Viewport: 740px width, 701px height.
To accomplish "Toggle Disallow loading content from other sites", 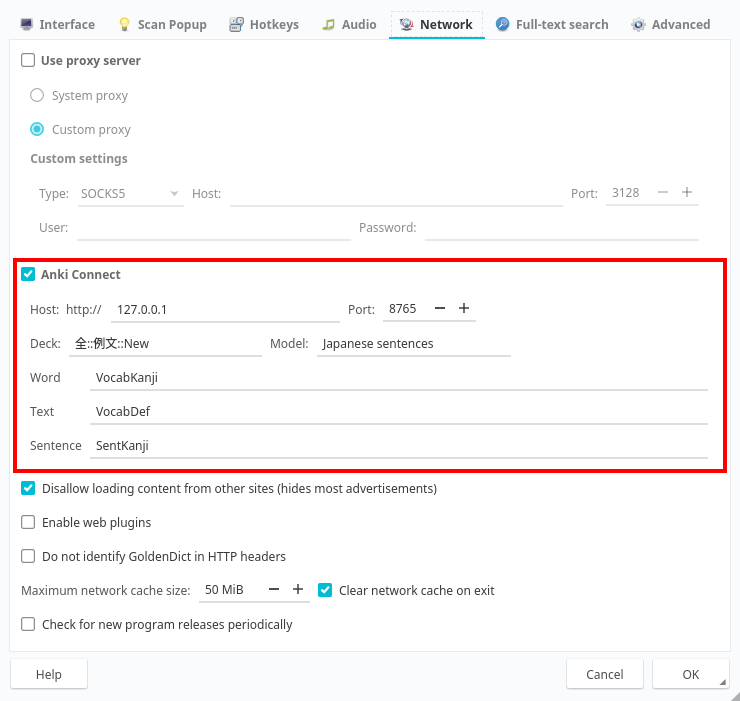I will (x=28, y=489).
